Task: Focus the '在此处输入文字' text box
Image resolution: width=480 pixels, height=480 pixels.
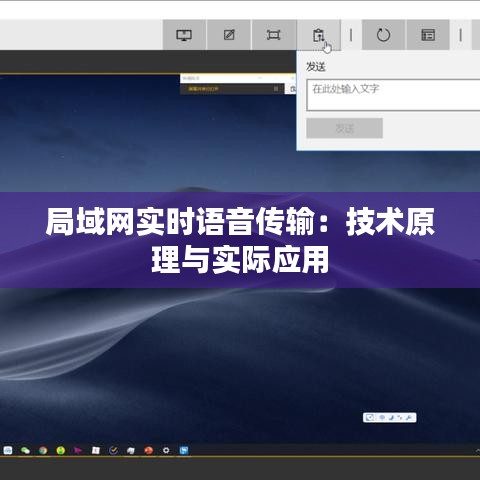Action: pos(393,95)
